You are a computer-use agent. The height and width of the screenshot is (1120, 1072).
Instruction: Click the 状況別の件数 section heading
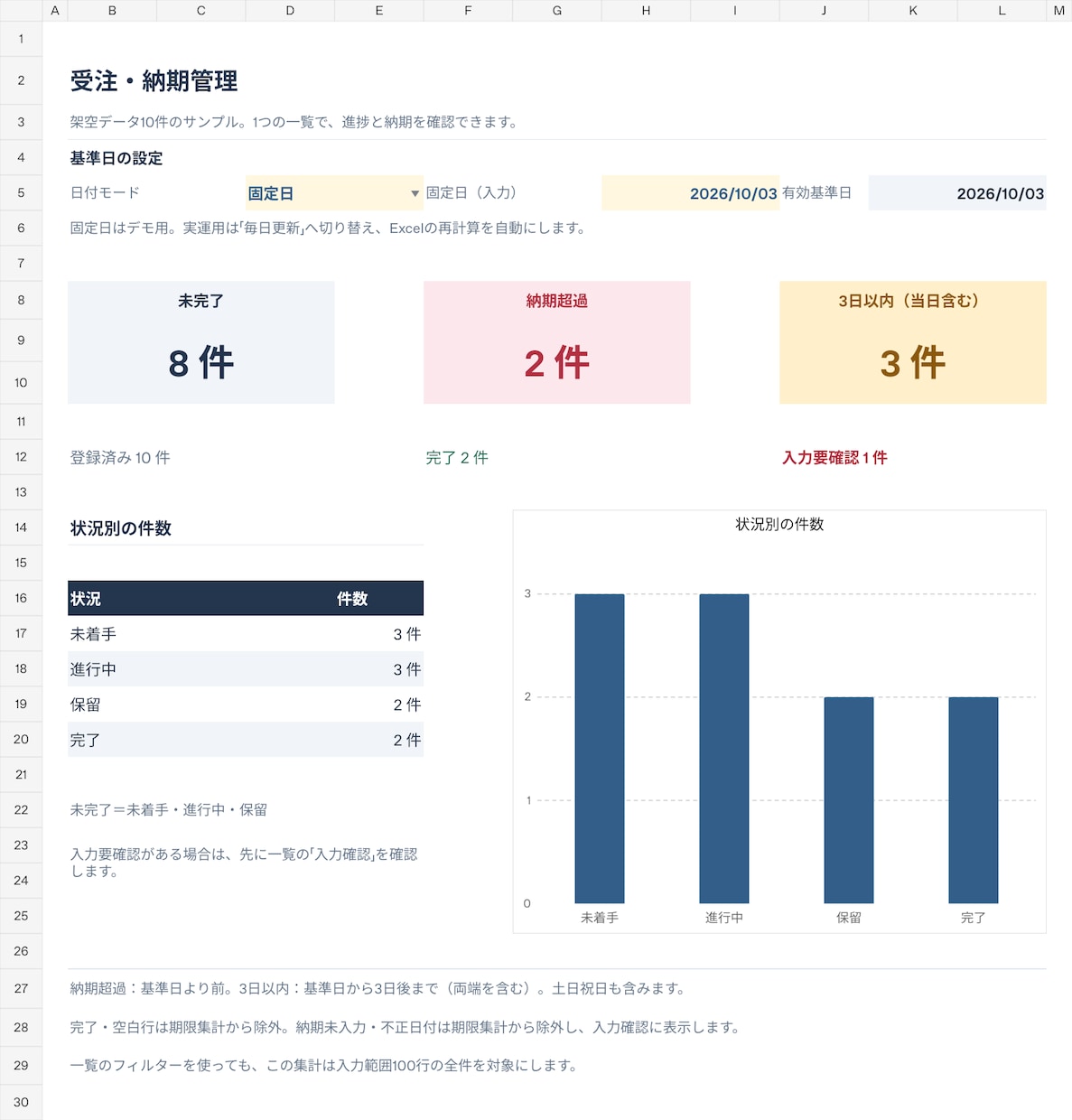(121, 528)
